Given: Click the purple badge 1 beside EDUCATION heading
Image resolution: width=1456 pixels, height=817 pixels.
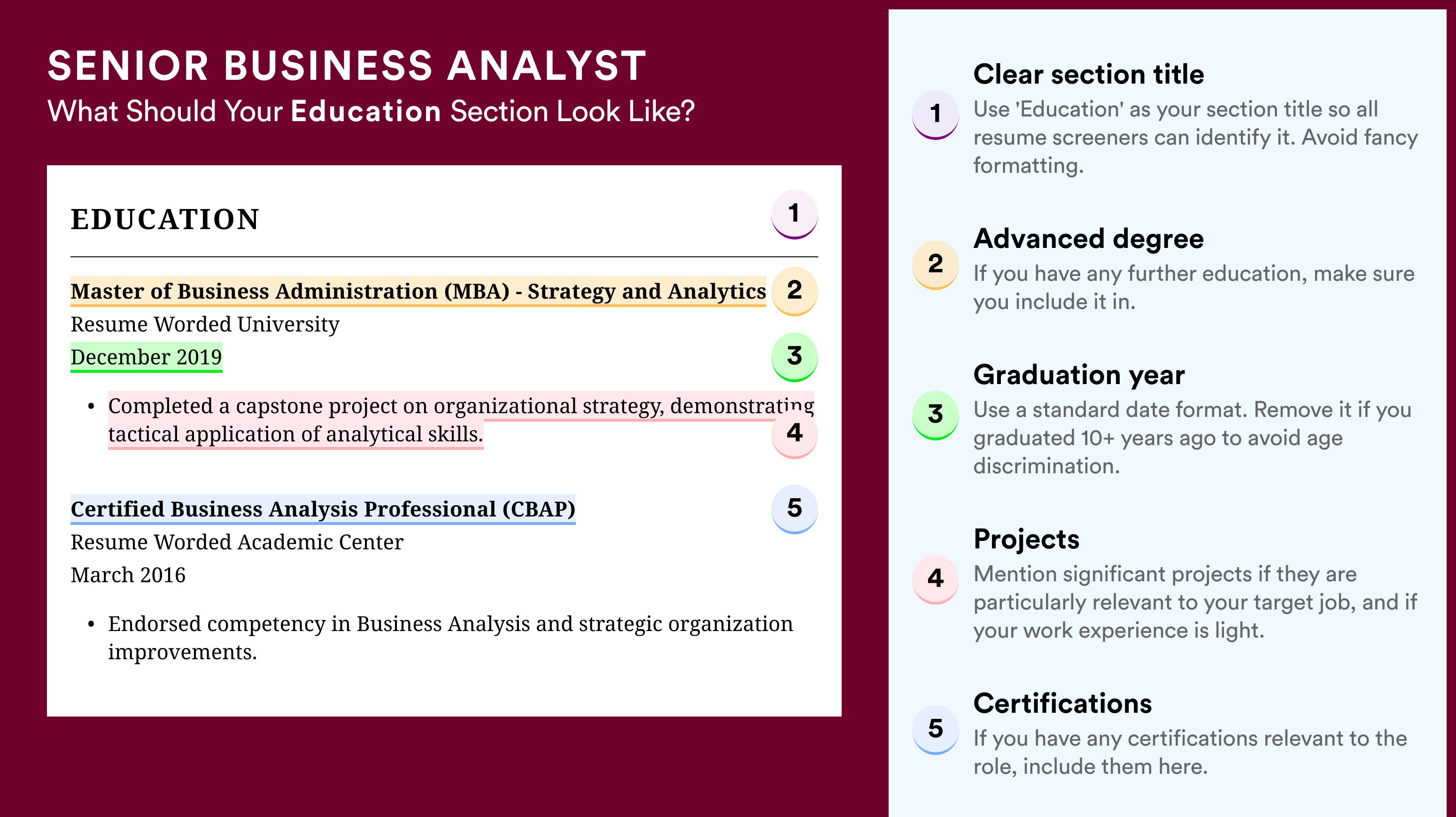Looking at the screenshot, I should [794, 214].
